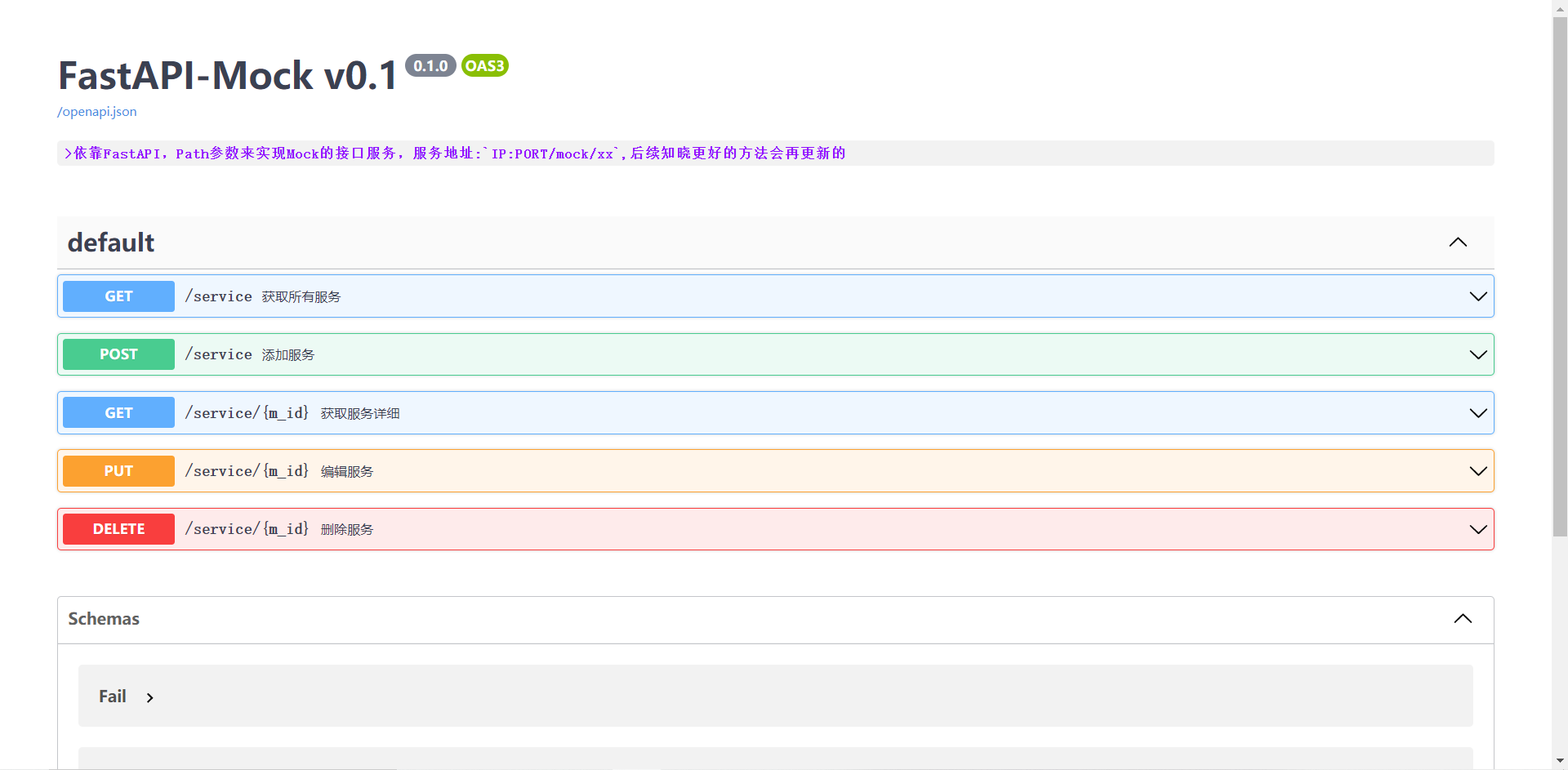Screen dimensions: 1568x770
Task: Click the 添加服务 description text
Action: [x=288, y=355]
